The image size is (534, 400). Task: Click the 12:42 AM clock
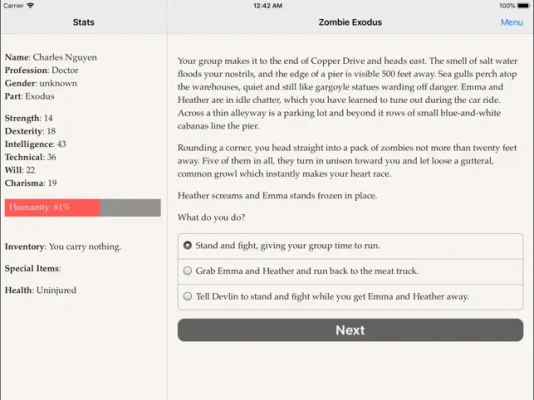[x=268, y=5]
